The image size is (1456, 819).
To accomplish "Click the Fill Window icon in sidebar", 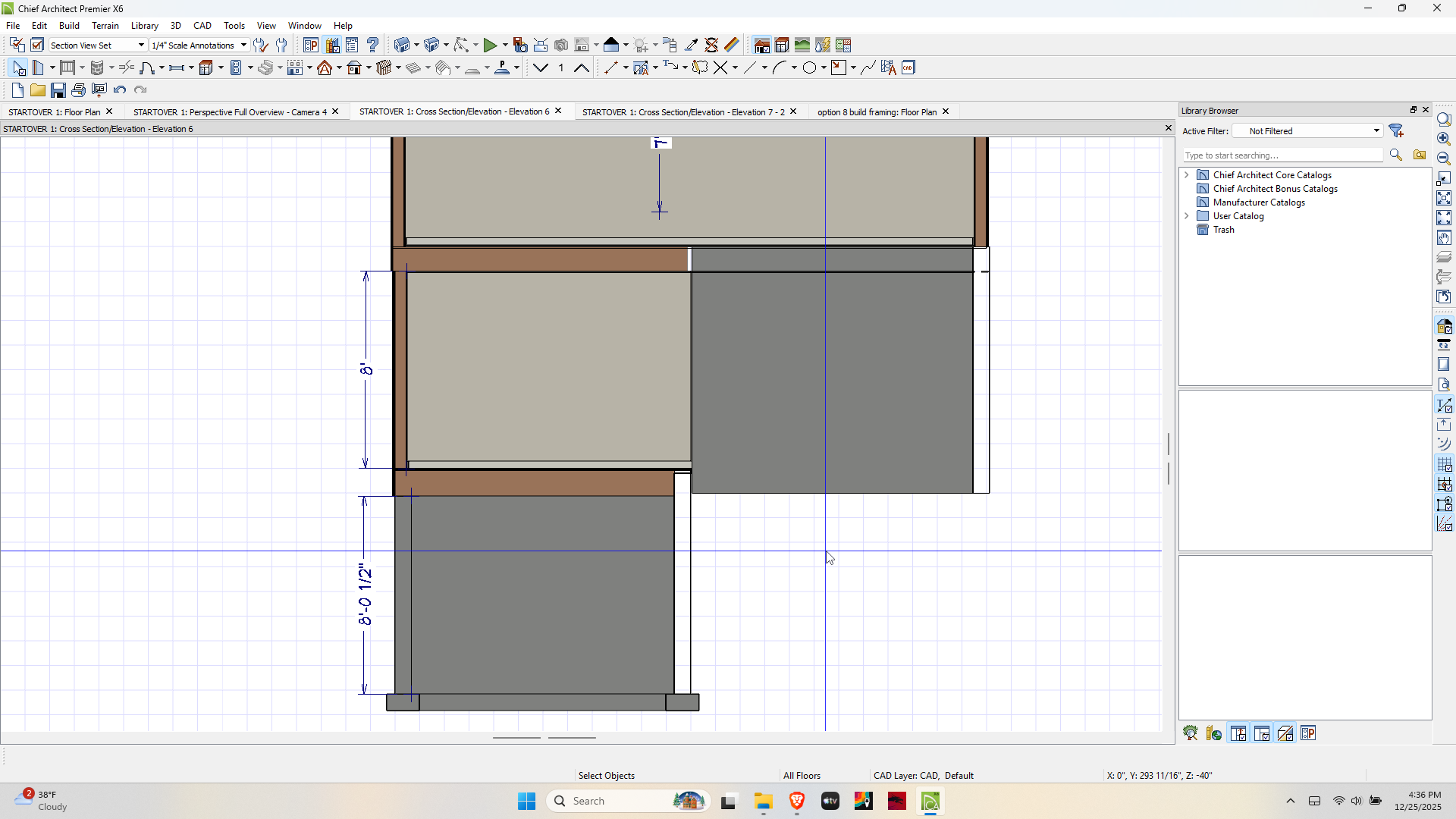I will (x=1444, y=199).
